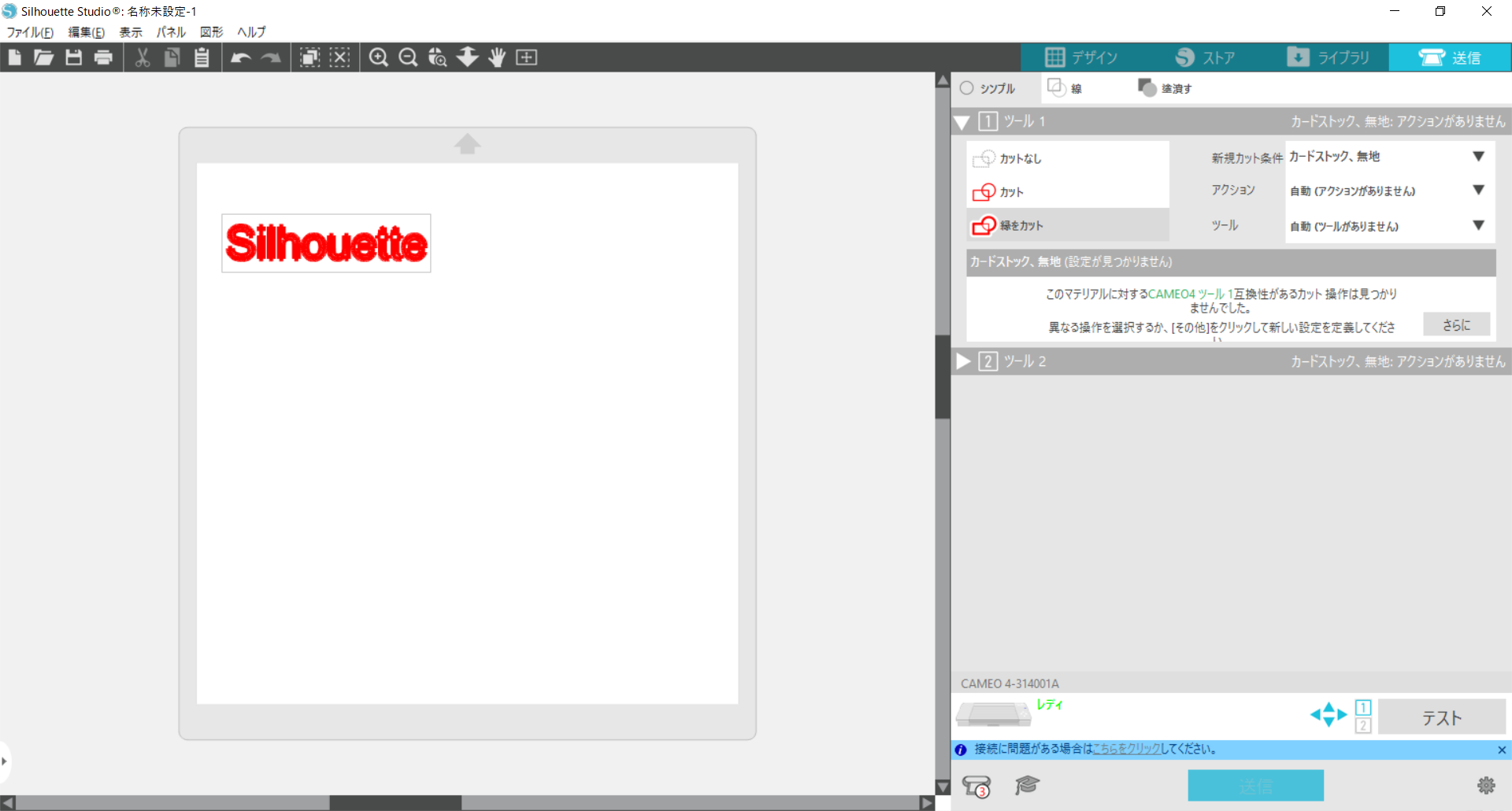Click the Copy icon in the toolbar
The image size is (1512, 811).
pyautogui.click(x=172, y=57)
